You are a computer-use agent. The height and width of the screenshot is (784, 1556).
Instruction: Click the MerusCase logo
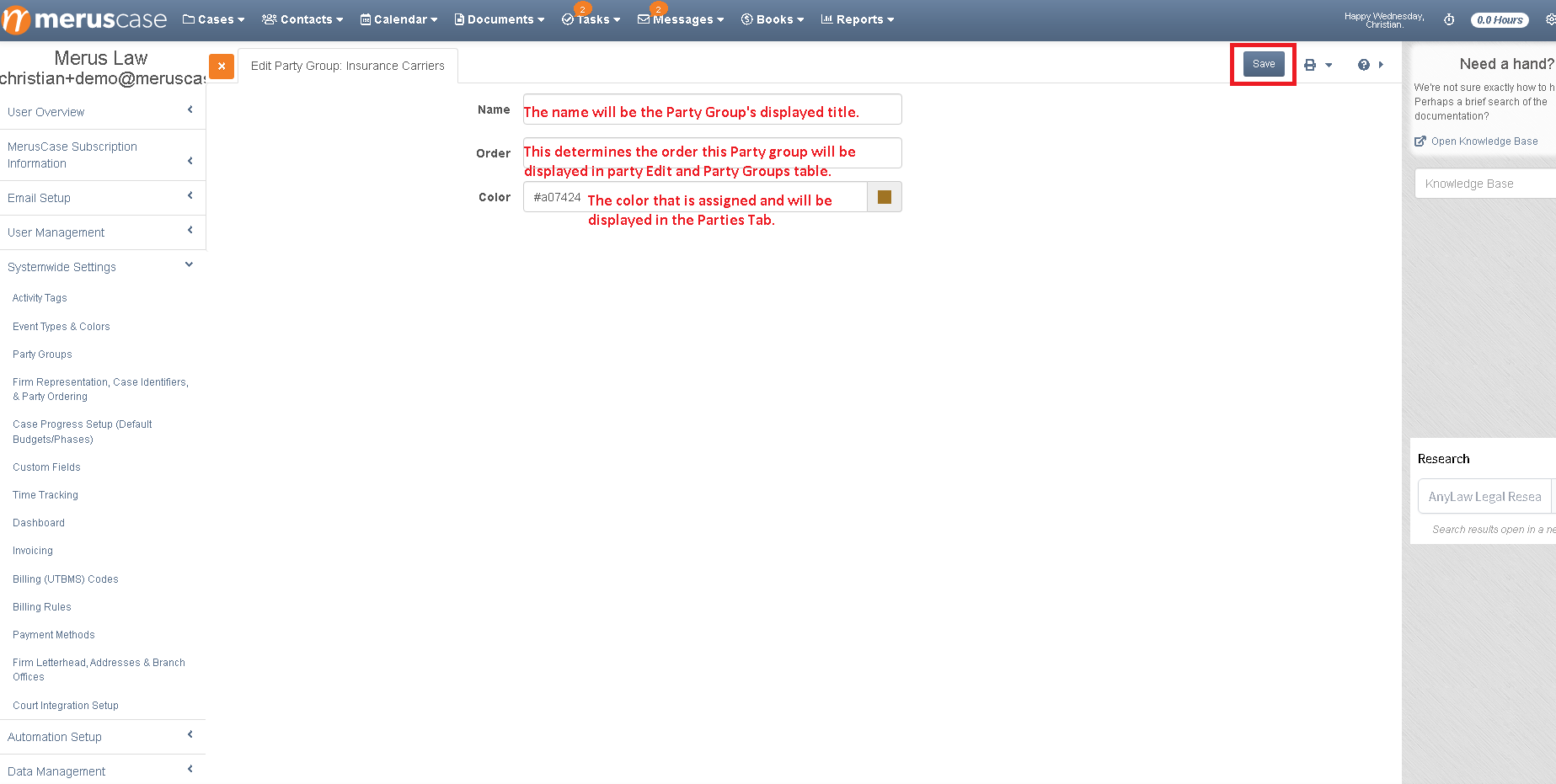tap(84, 19)
